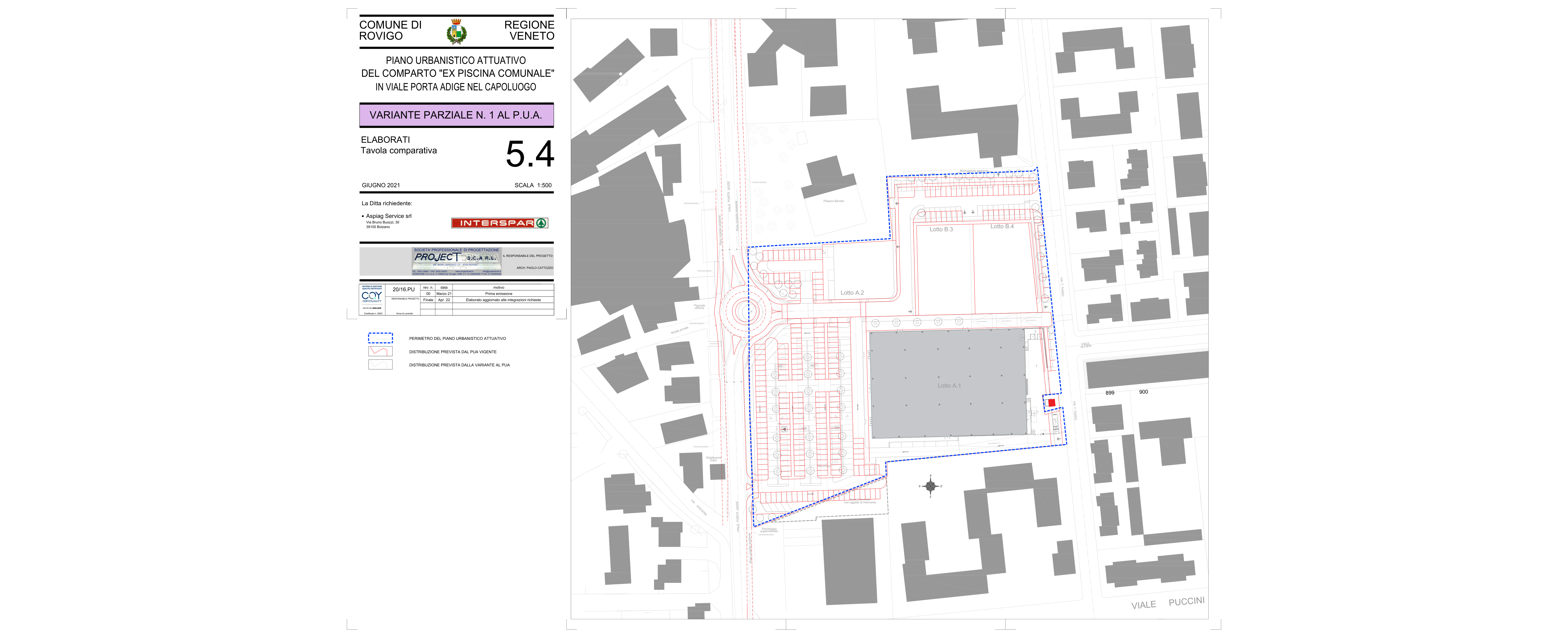Viewport: 1568px width, 638px height.
Task: Click the VIALE PUCCINI street label
Action: (1167, 603)
